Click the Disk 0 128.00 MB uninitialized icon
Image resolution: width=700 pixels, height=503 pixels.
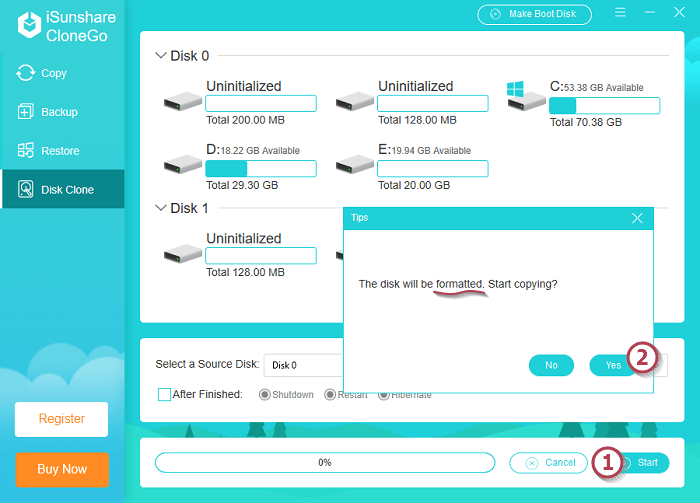pos(355,101)
